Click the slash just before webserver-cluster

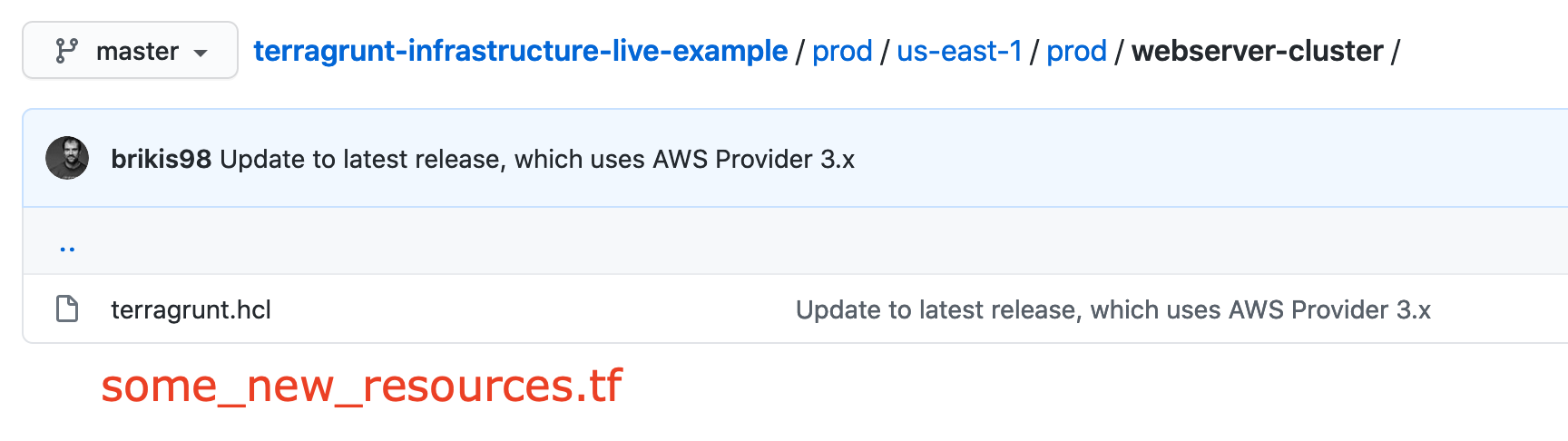tap(1119, 51)
